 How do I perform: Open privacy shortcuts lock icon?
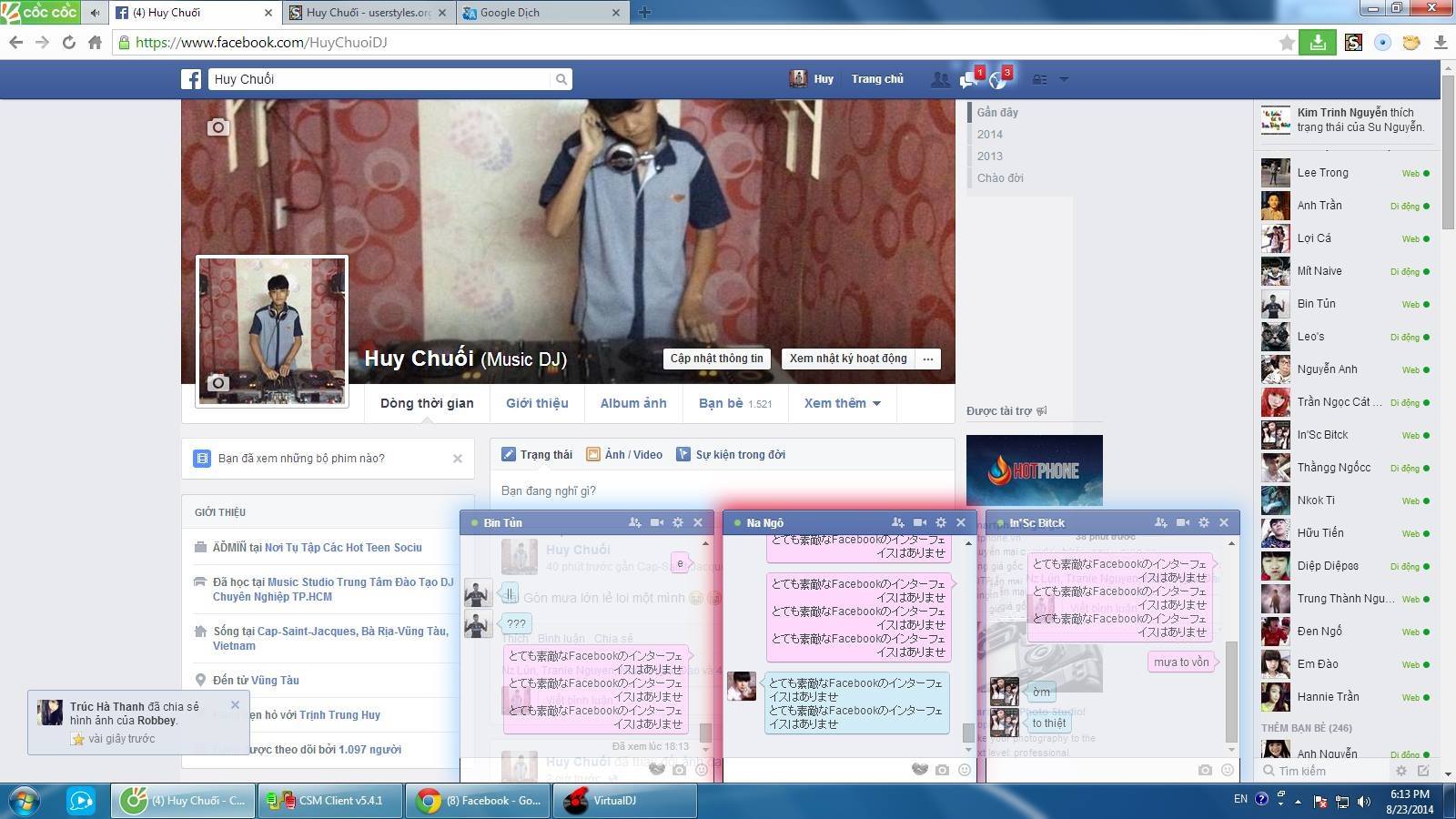[1039, 79]
